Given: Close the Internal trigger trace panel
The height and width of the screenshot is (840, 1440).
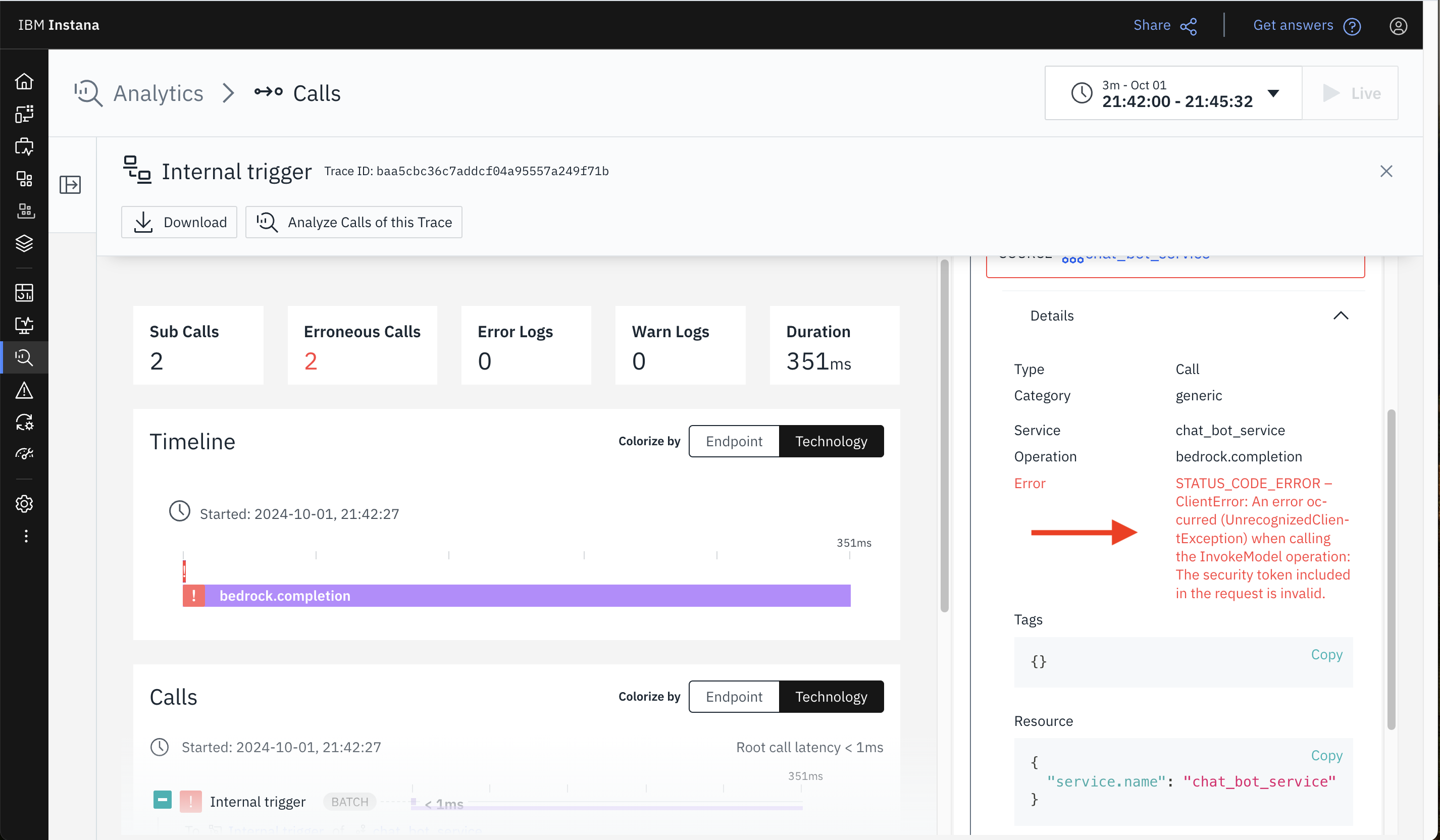Looking at the screenshot, I should coord(1387,171).
